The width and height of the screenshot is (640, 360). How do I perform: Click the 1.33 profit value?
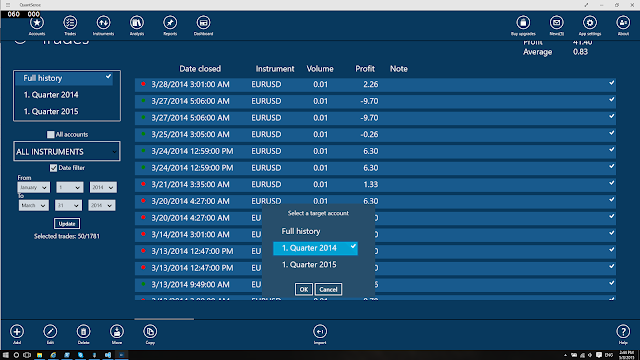pyautogui.click(x=371, y=184)
